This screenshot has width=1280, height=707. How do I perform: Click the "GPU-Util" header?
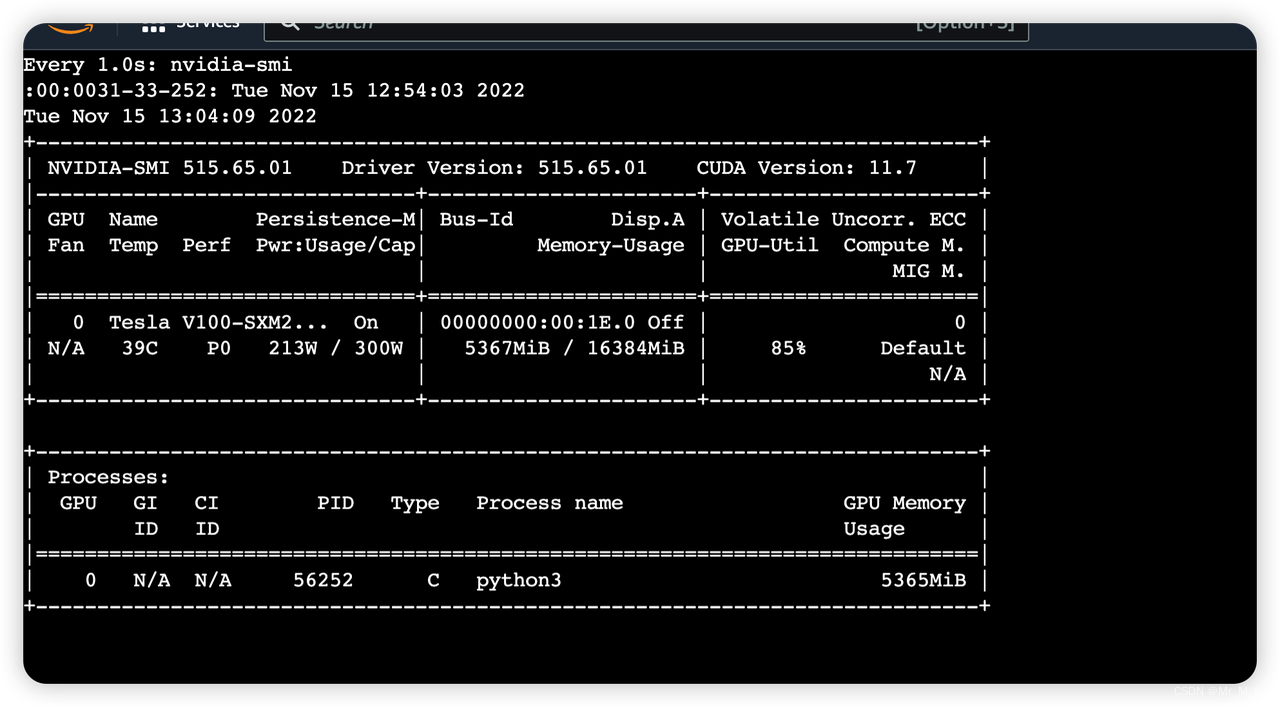pyautogui.click(x=770, y=245)
